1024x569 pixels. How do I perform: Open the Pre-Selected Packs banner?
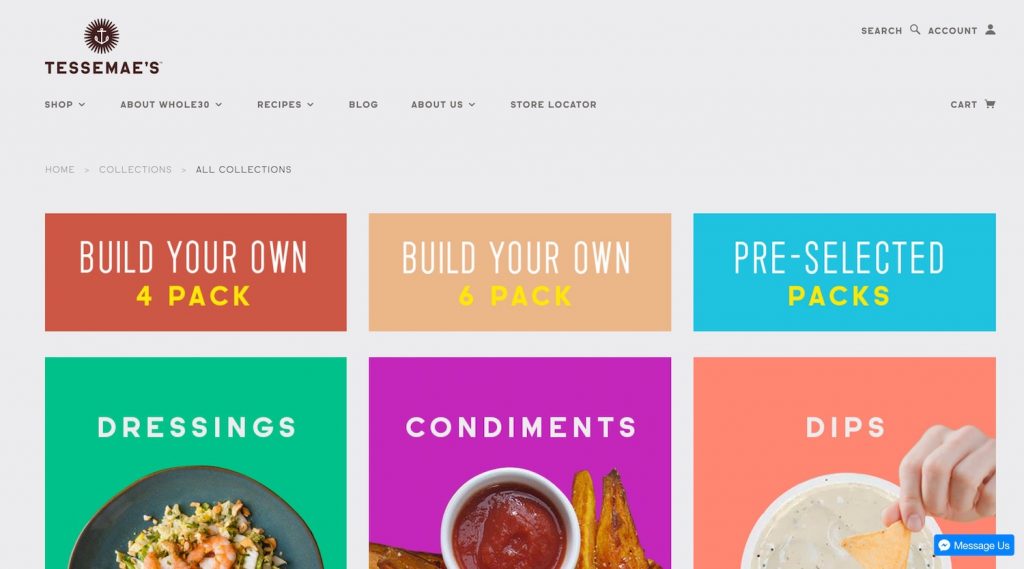844,272
